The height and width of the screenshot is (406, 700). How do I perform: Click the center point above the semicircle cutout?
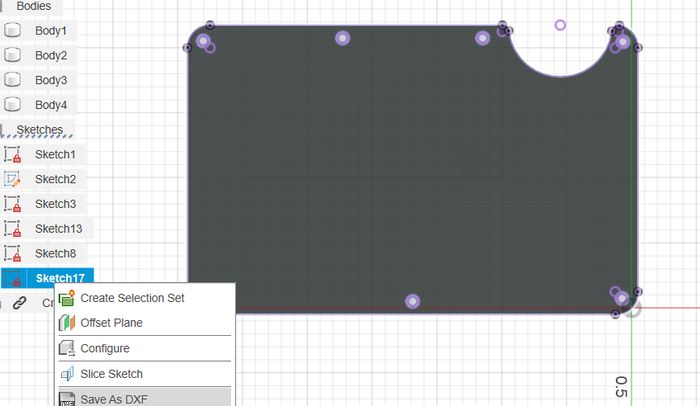pyautogui.click(x=560, y=25)
